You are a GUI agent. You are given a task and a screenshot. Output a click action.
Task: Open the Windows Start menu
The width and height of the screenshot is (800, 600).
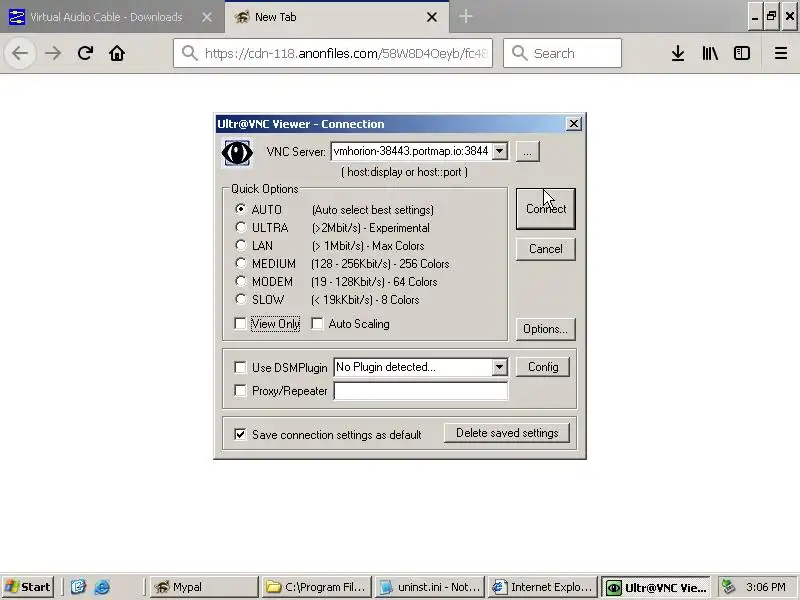[x=28, y=587]
